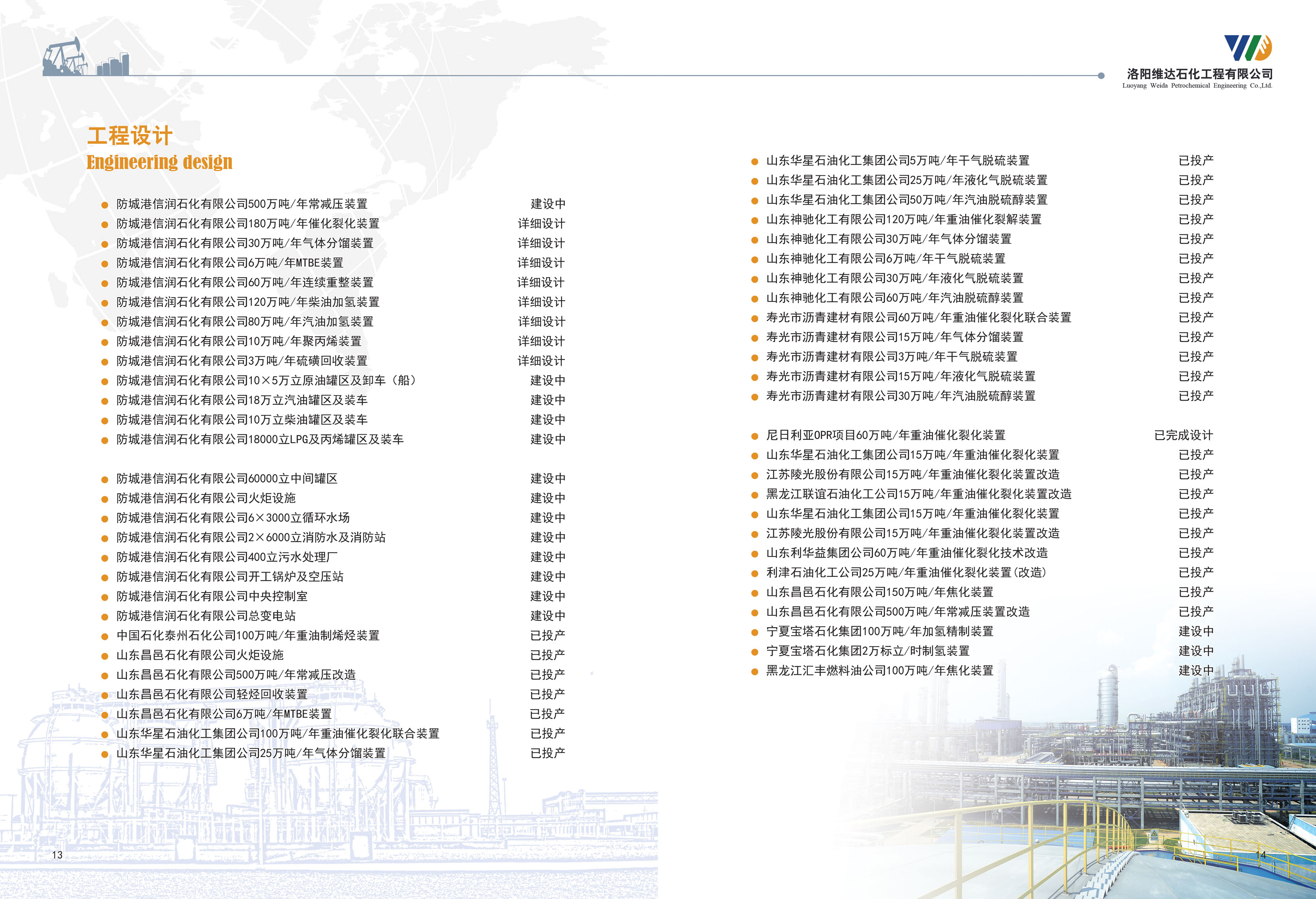Select row 黑龙江汇丰燃料油公司100万吨/年焦化装置
Screen dimensions: 1316x899
pos(982,671)
